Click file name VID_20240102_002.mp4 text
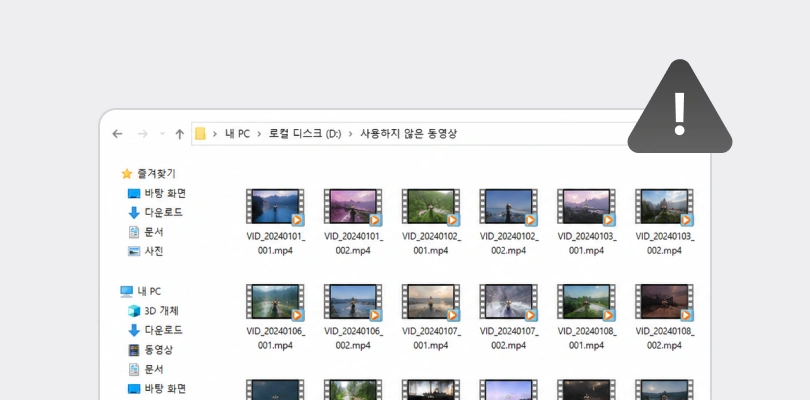 coord(509,243)
